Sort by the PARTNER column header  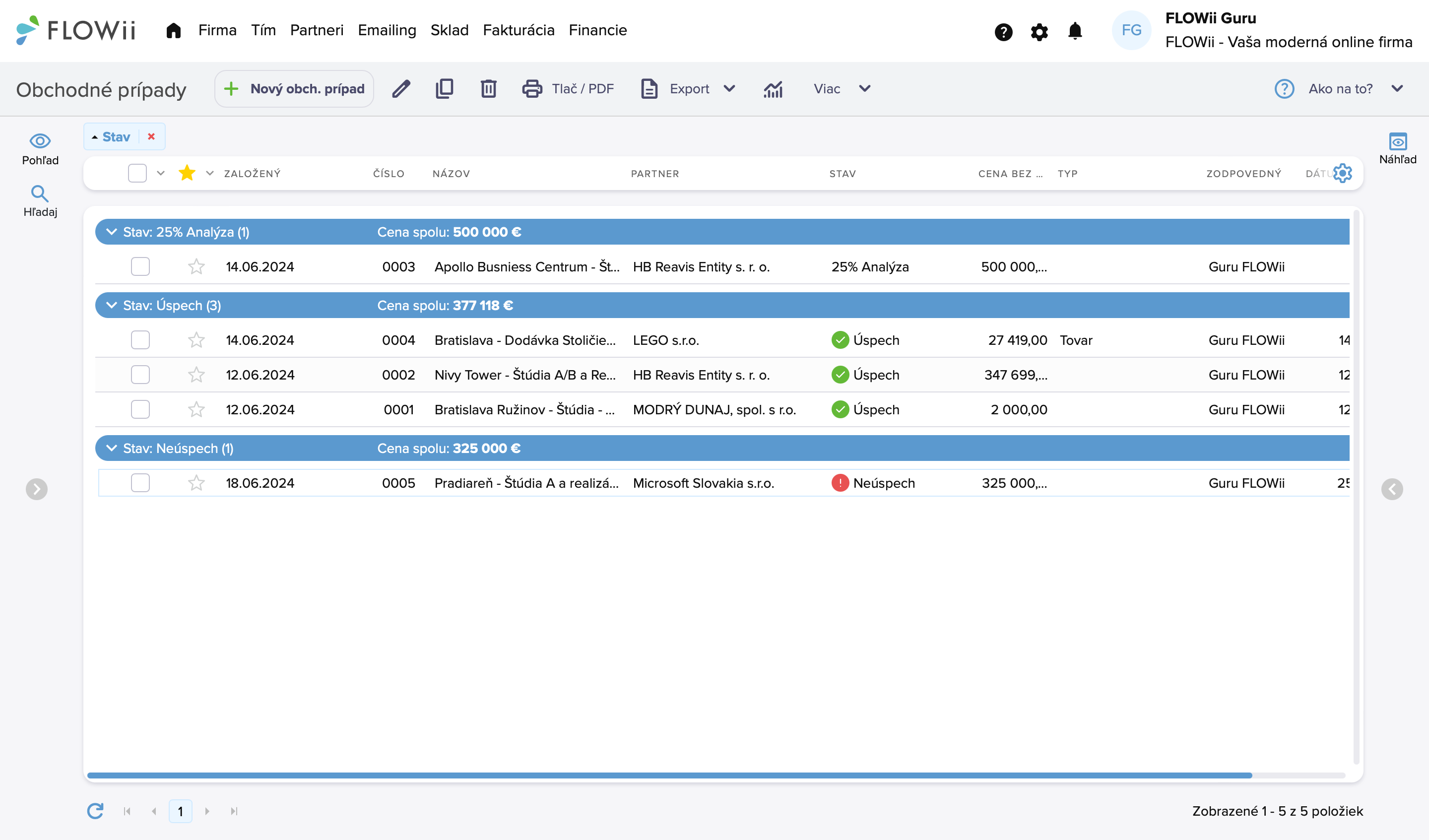coord(655,174)
